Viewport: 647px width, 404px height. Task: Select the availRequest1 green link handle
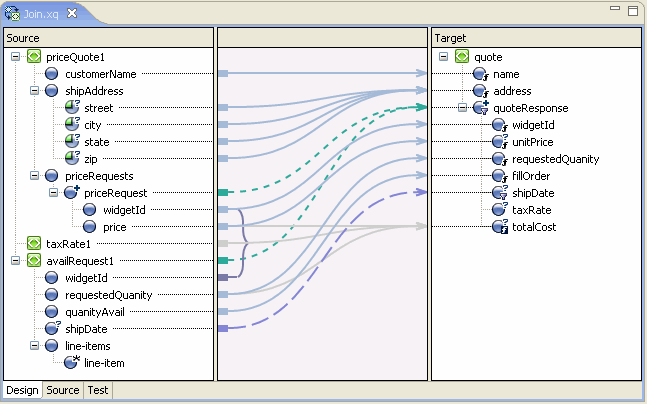click(x=223, y=260)
